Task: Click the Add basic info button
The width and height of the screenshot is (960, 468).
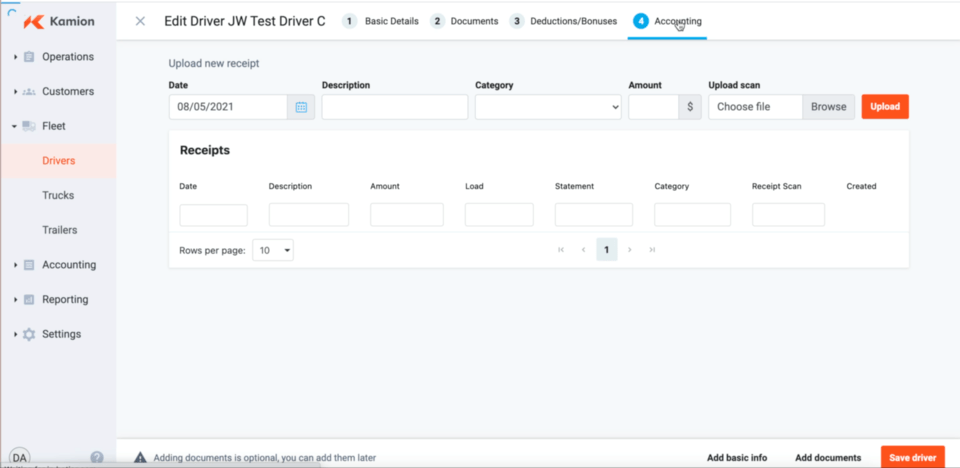Action: click(737, 458)
